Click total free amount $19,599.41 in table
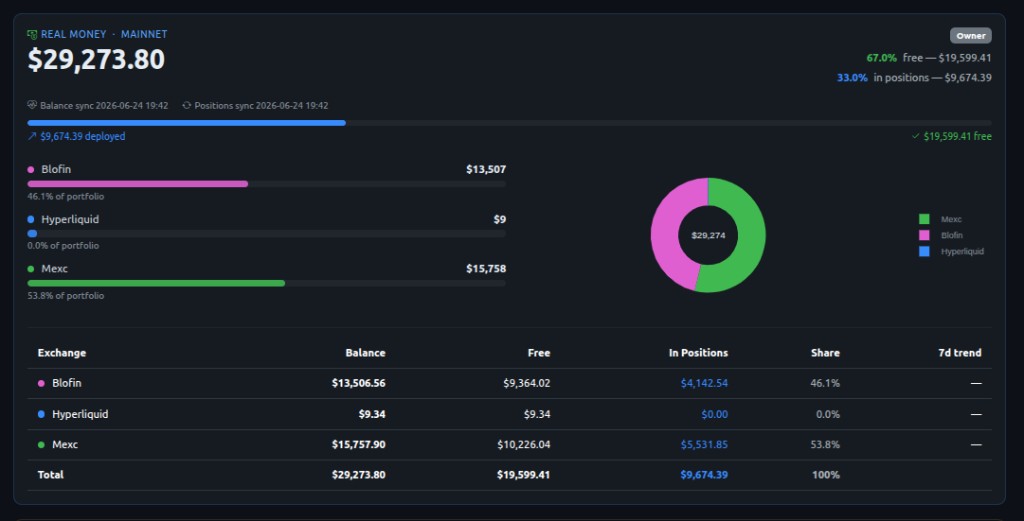1024x521 pixels. point(523,475)
